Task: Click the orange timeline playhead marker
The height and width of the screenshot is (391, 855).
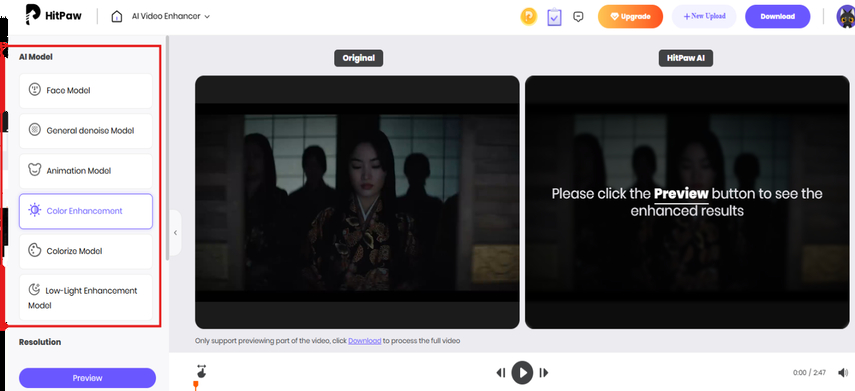Action: pyautogui.click(x=196, y=386)
